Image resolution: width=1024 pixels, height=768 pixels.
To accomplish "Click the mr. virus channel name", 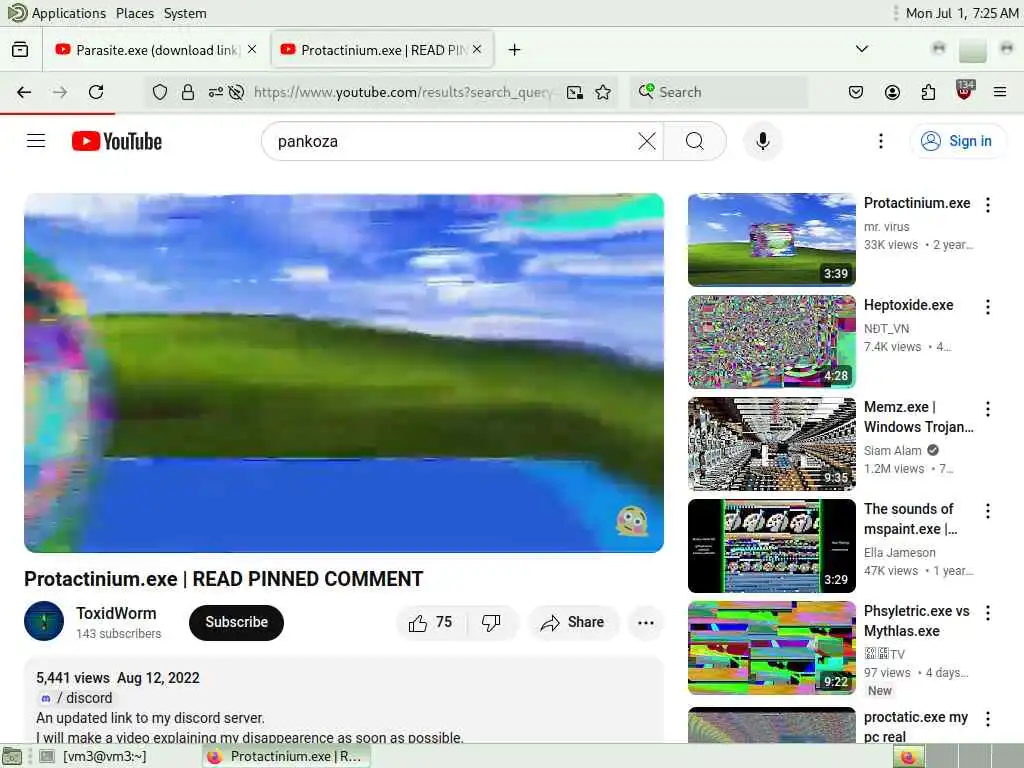I will click(886, 227).
